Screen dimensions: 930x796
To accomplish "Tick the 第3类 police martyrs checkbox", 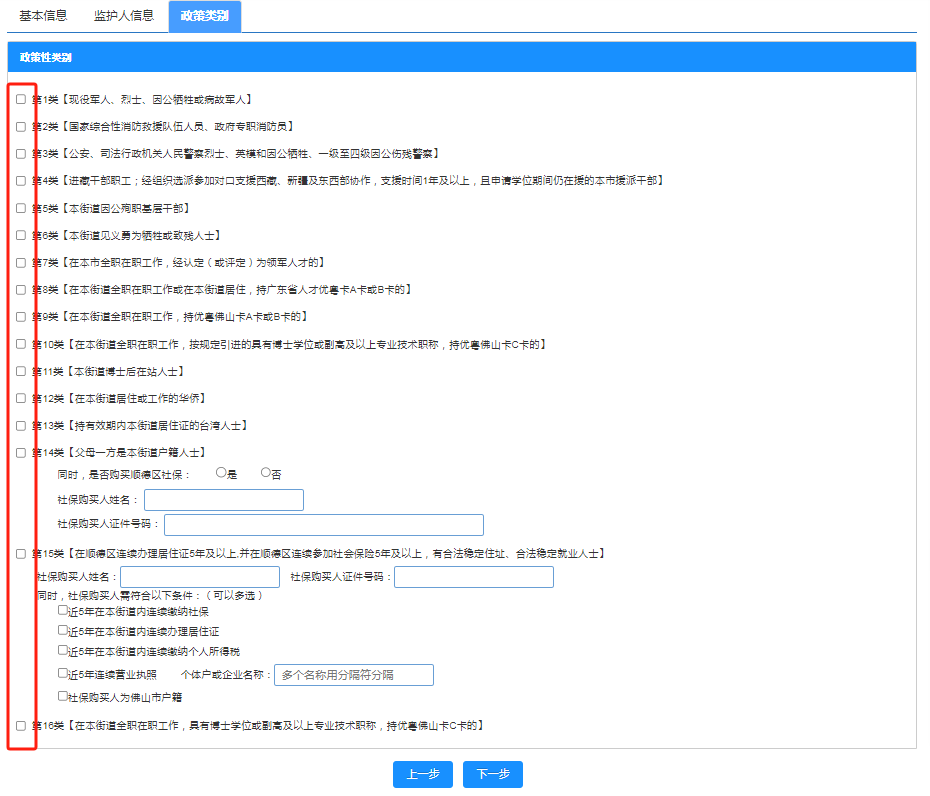I will pyautogui.click(x=21, y=154).
